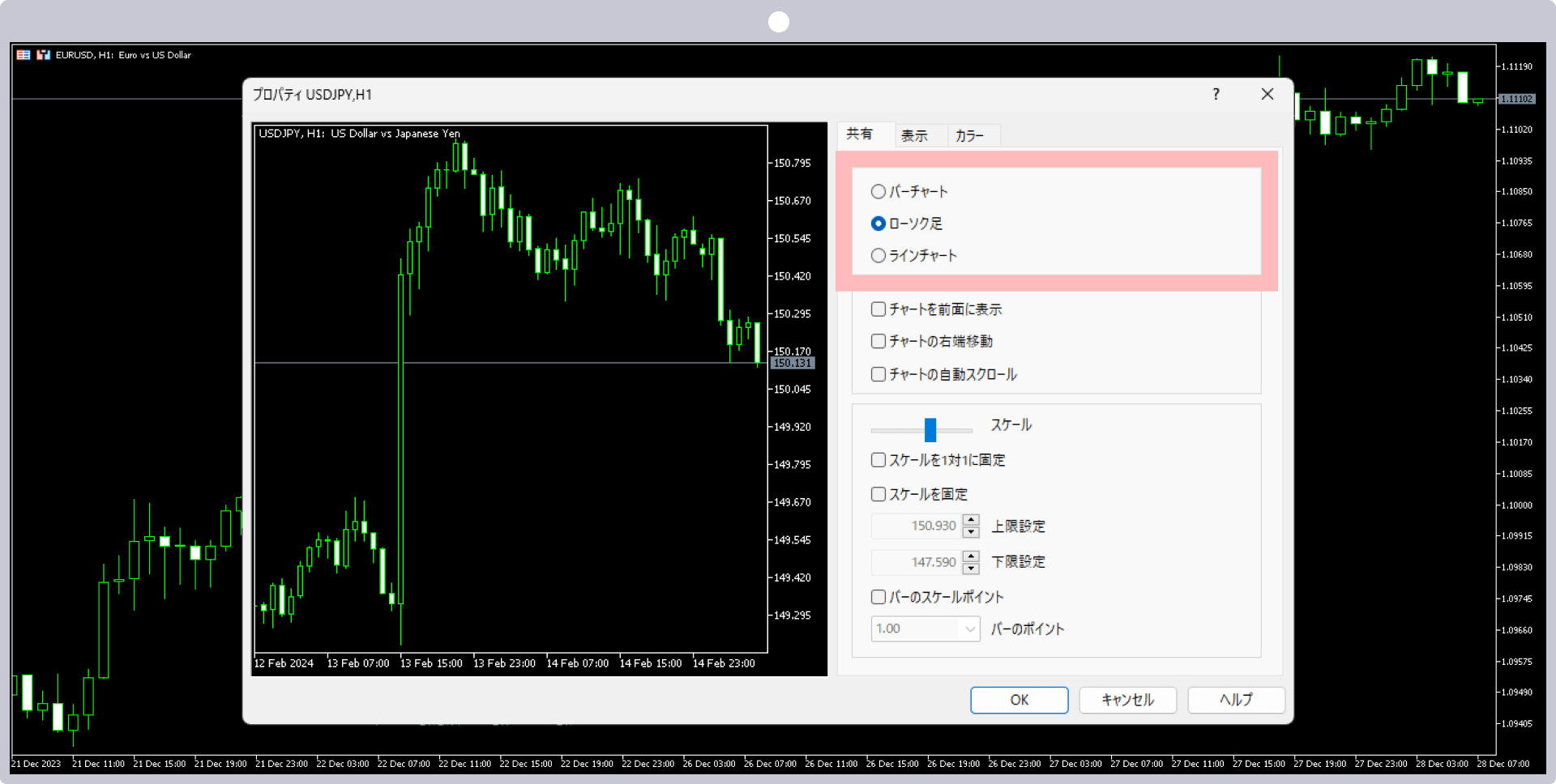Click the 150.795 price label in preview chart
The width and height of the screenshot is (1556, 784).
tap(792, 163)
